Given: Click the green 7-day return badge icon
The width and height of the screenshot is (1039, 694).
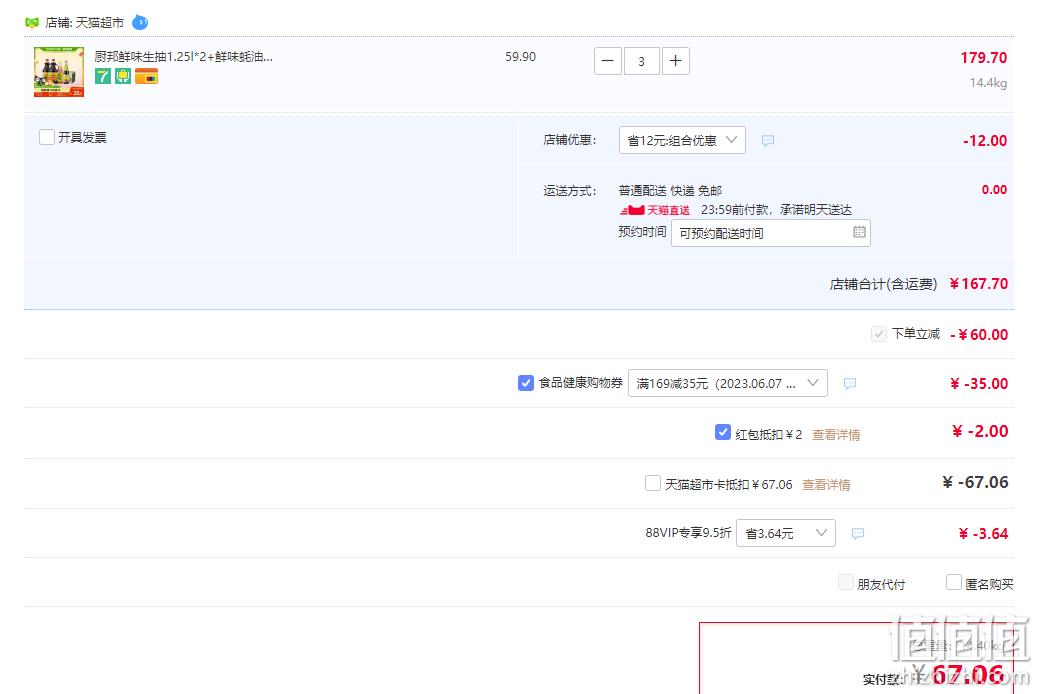Looking at the screenshot, I should (x=103, y=76).
